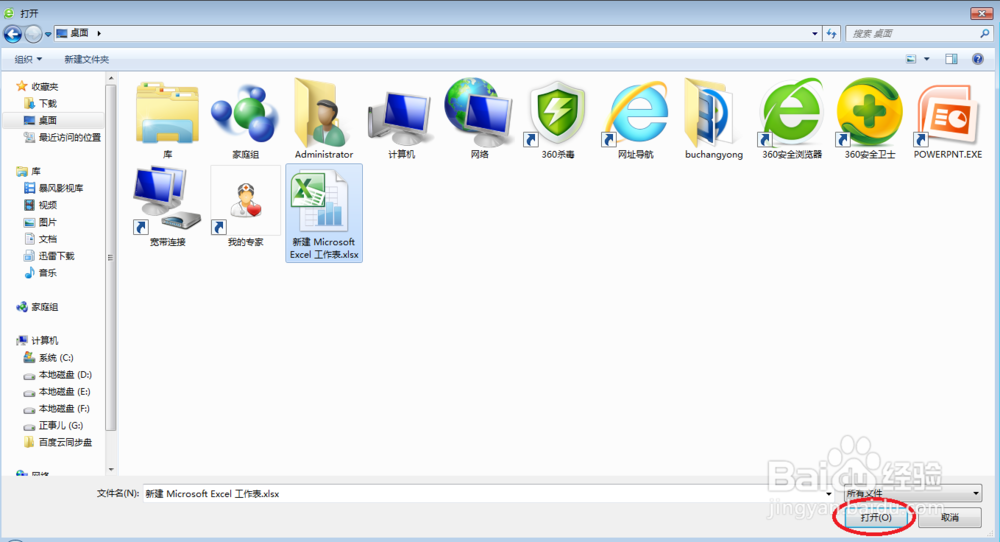Open recent pages dropdown beside nav arrows
The width and height of the screenshot is (1000, 542).
click(48, 34)
